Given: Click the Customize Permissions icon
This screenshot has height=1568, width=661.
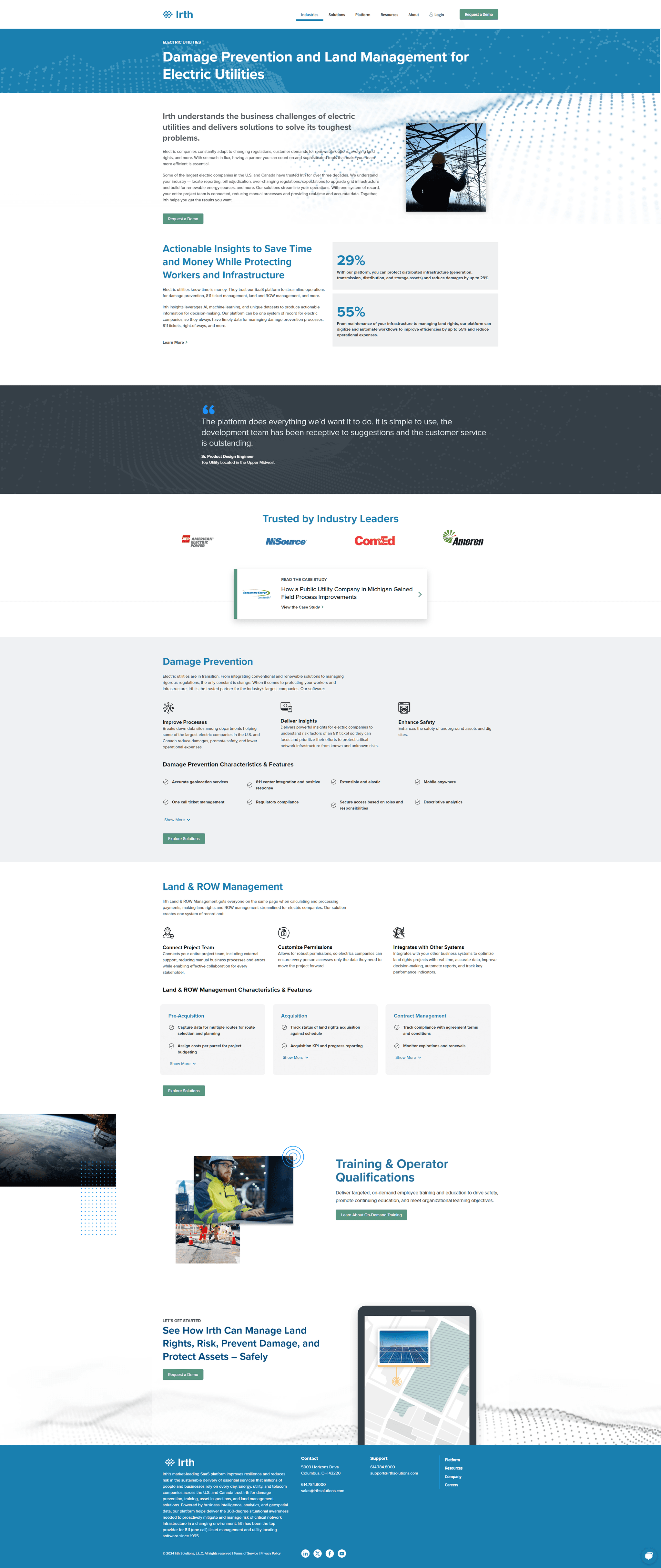Looking at the screenshot, I should pos(284,933).
